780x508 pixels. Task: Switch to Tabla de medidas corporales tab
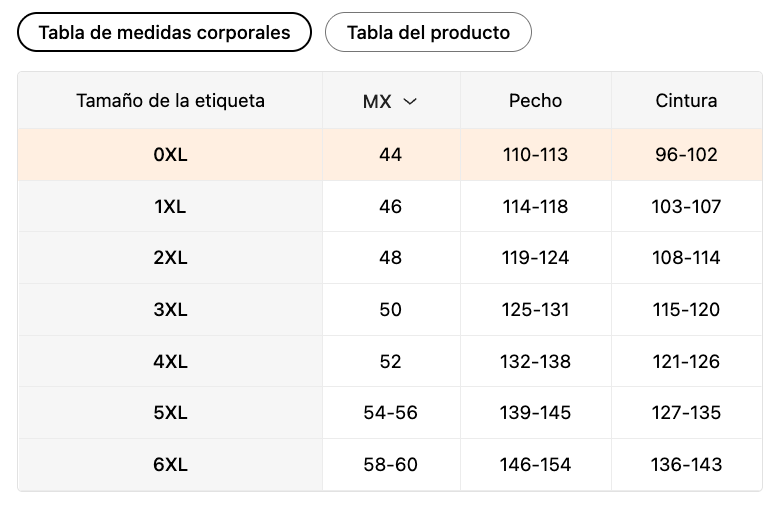[164, 32]
